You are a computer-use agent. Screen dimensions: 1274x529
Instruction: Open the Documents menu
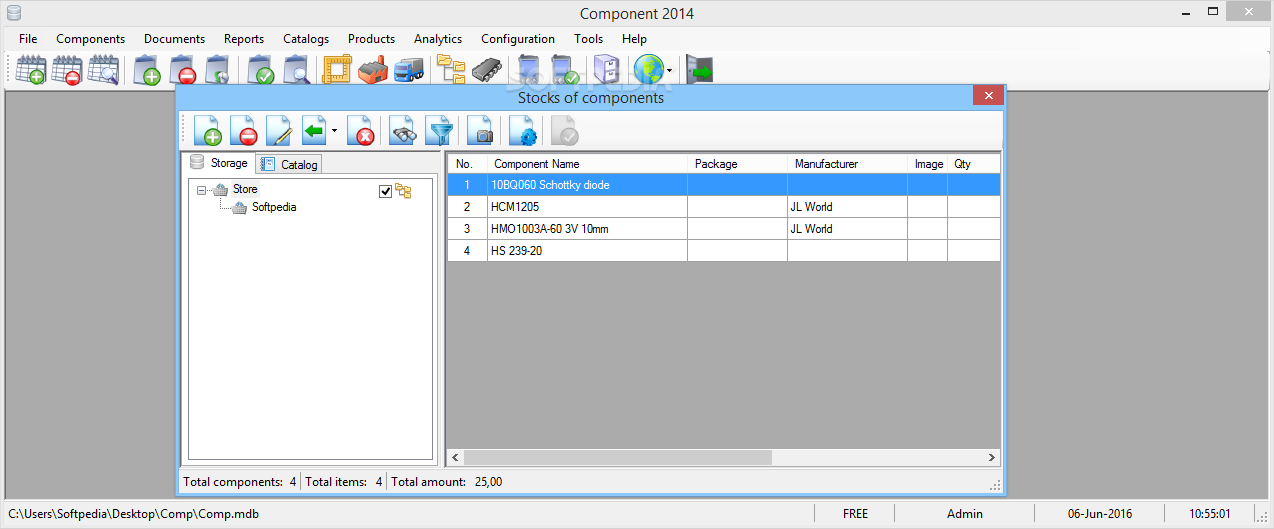(174, 39)
